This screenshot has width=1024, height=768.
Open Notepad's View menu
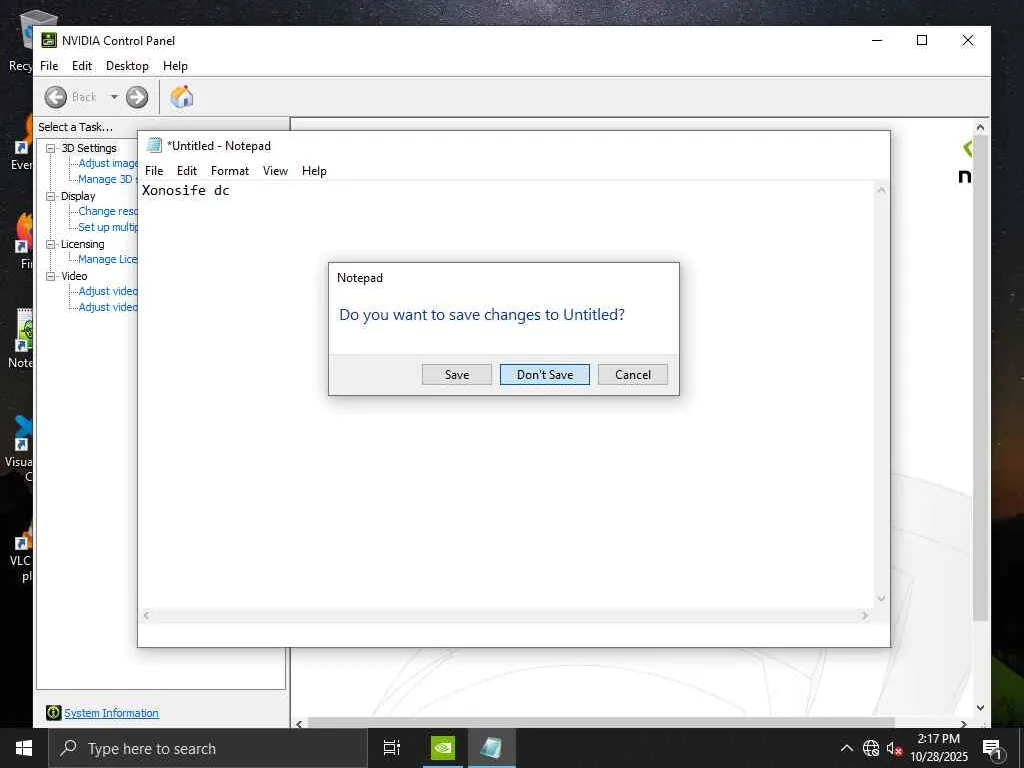point(275,171)
